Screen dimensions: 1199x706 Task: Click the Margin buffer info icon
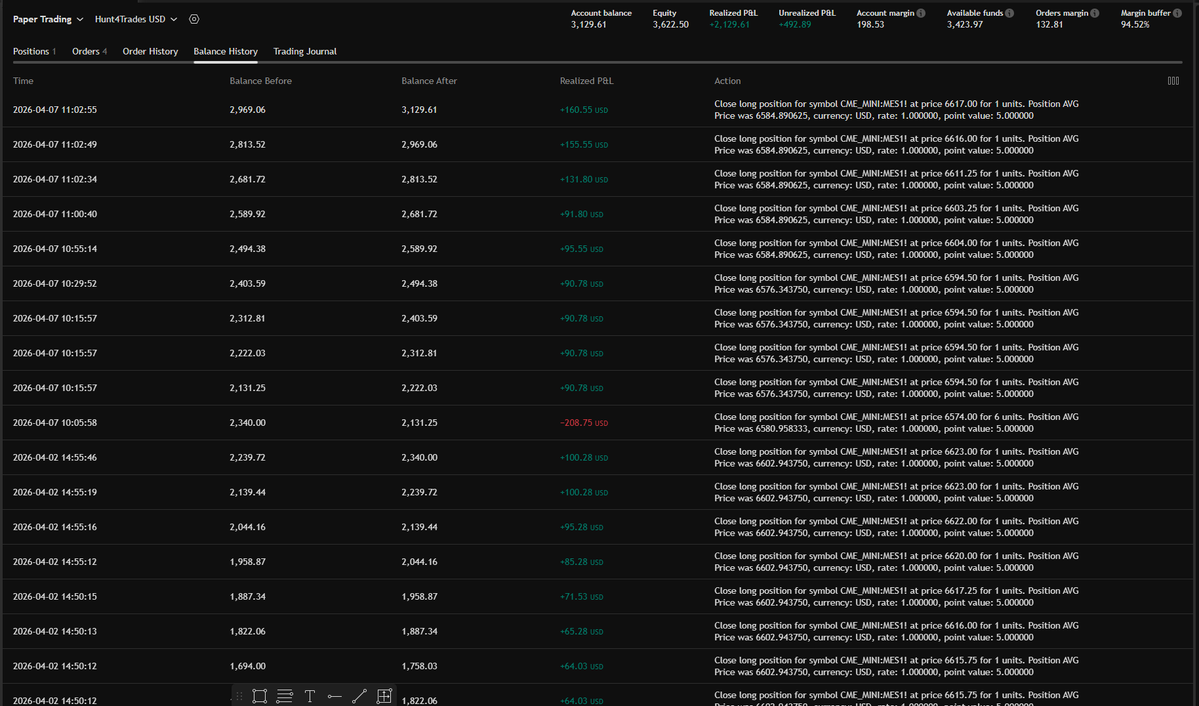click(x=1178, y=13)
